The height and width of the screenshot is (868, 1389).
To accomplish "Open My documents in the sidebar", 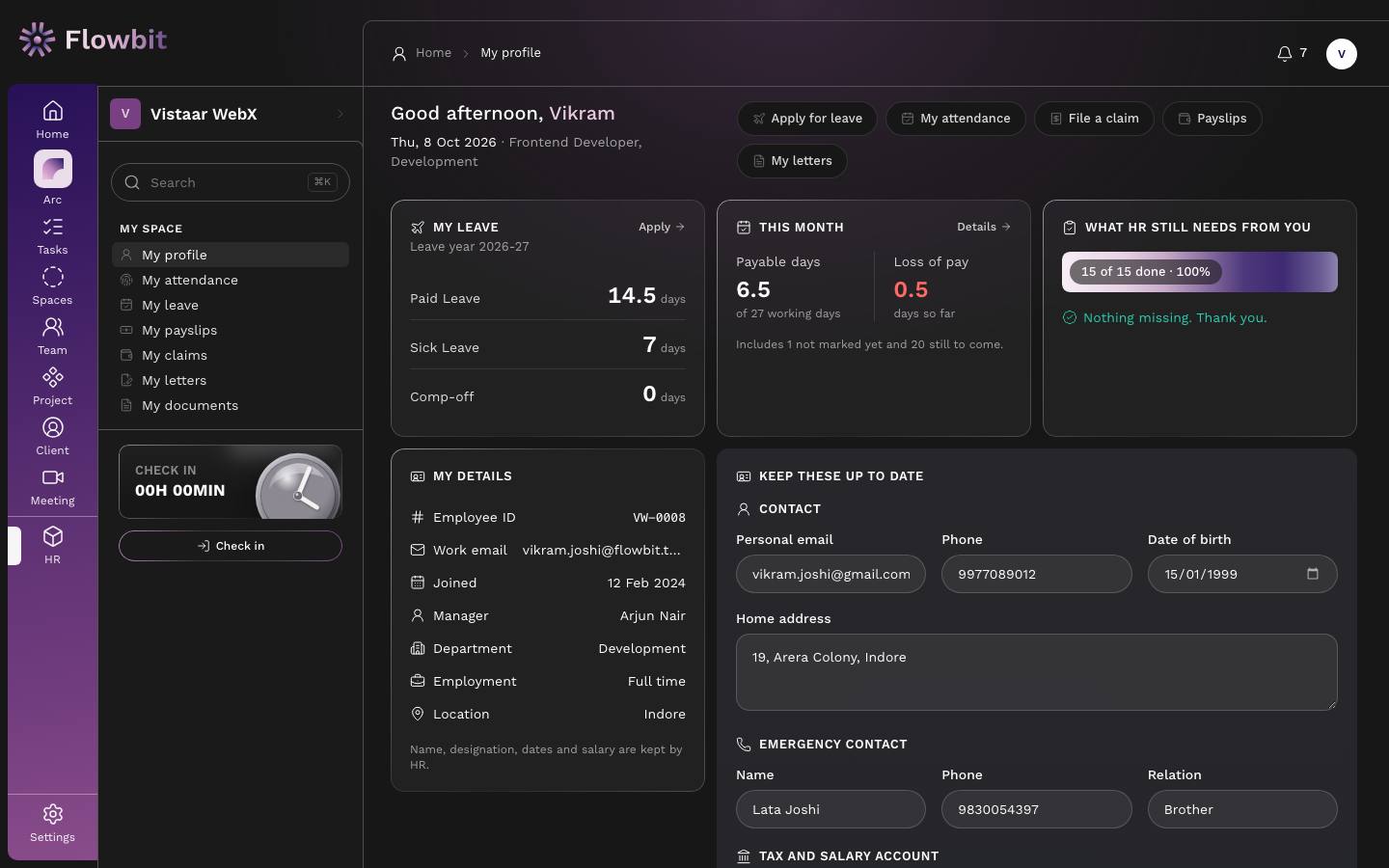I will click(231, 405).
